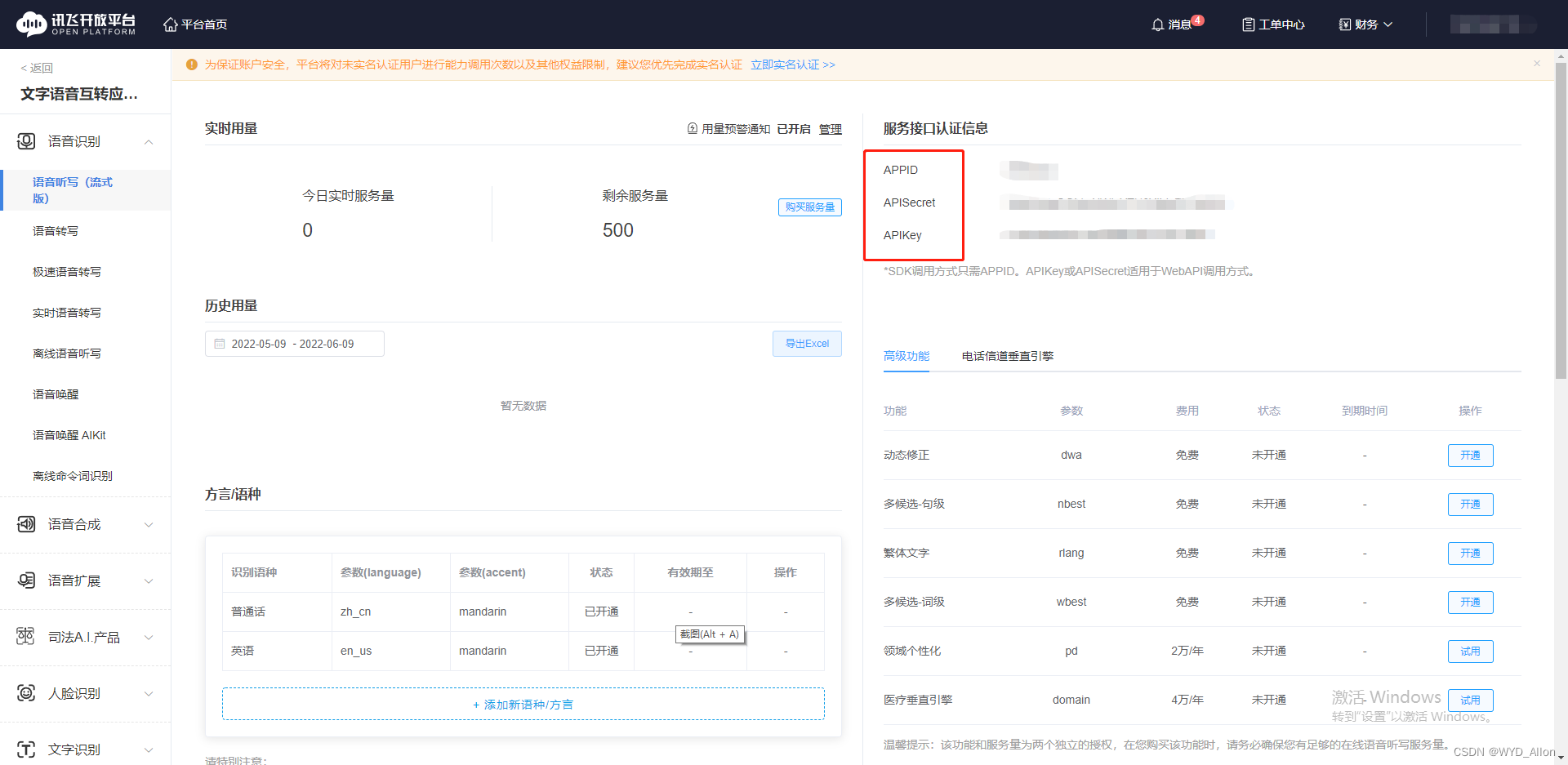Click 管理 next to usage alert
1568x765 pixels.
[x=831, y=129]
